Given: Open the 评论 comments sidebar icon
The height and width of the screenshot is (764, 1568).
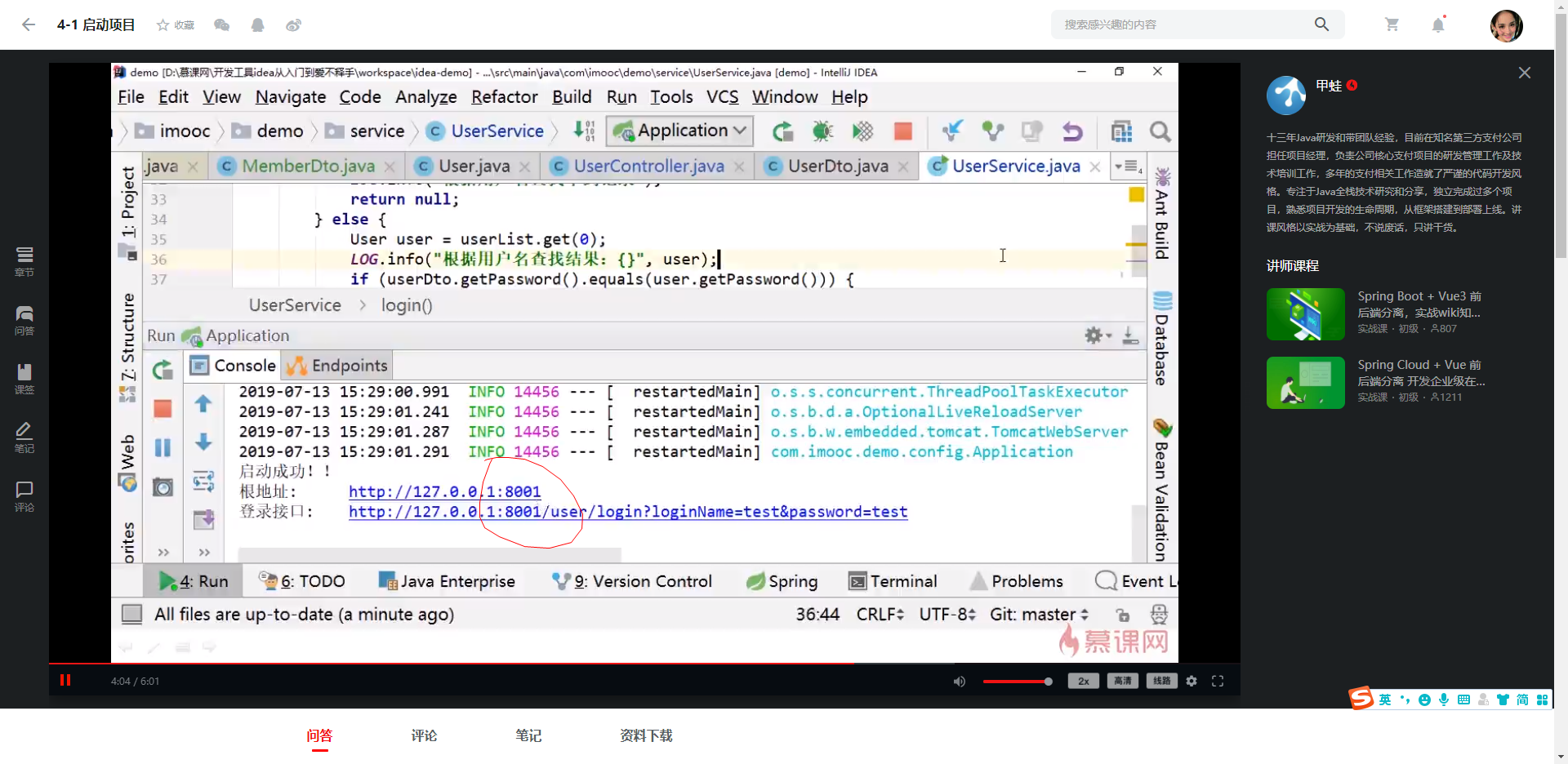Looking at the screenshot, I should (x=24, y=496).
